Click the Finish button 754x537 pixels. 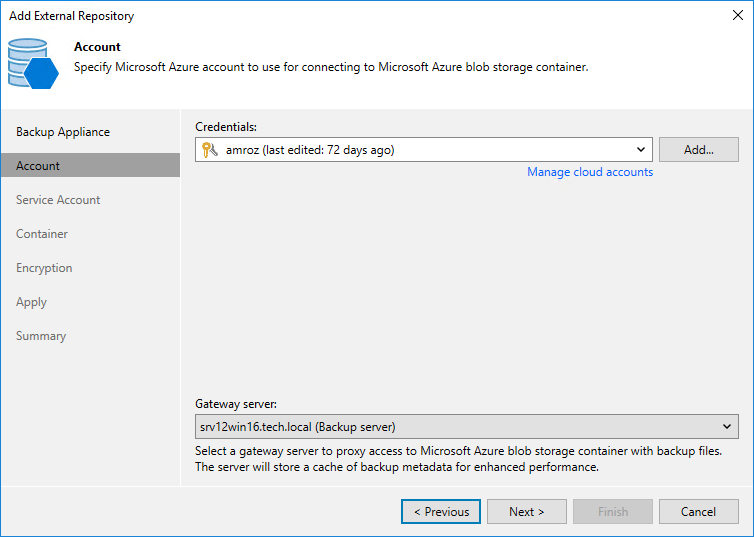coord(613,512)
